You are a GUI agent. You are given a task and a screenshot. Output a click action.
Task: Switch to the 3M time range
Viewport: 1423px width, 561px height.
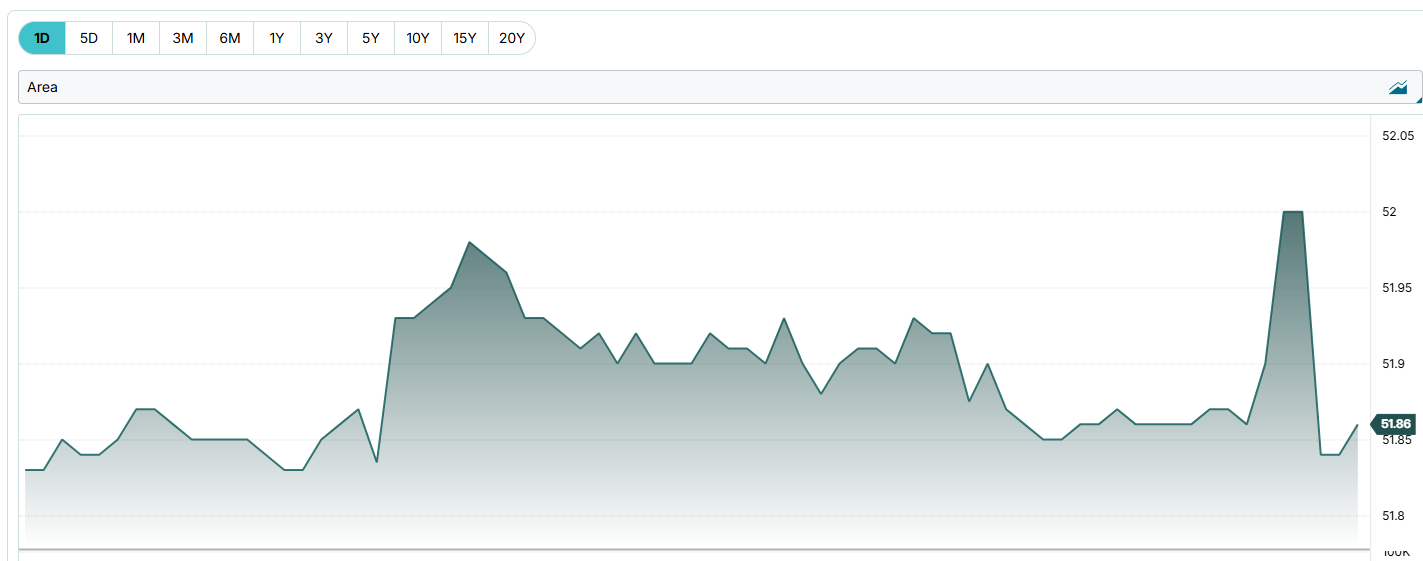click(x=183, y=38)
